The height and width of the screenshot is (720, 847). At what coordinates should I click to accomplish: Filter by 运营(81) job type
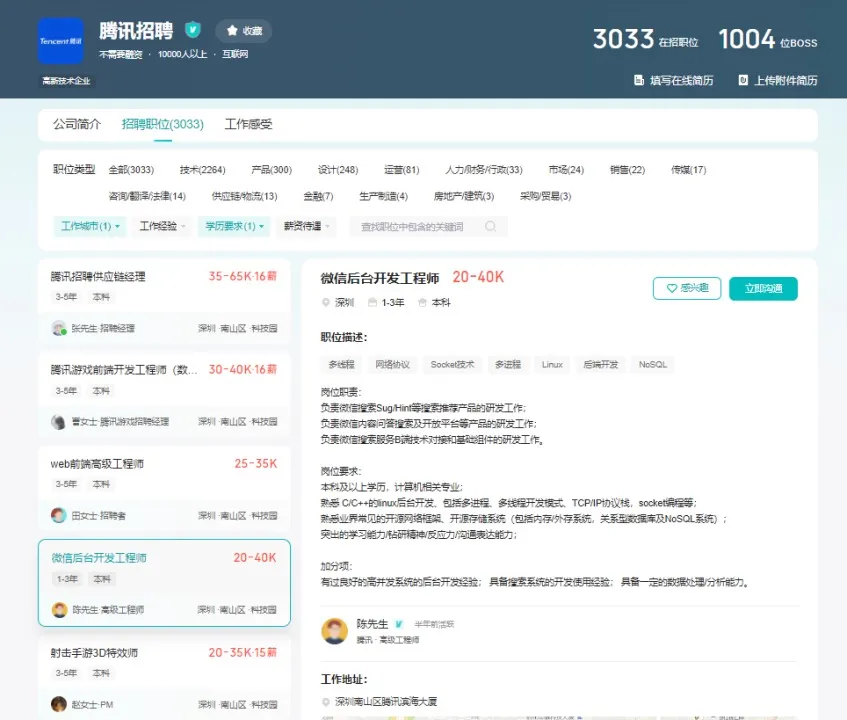click(x=402, y=170)
